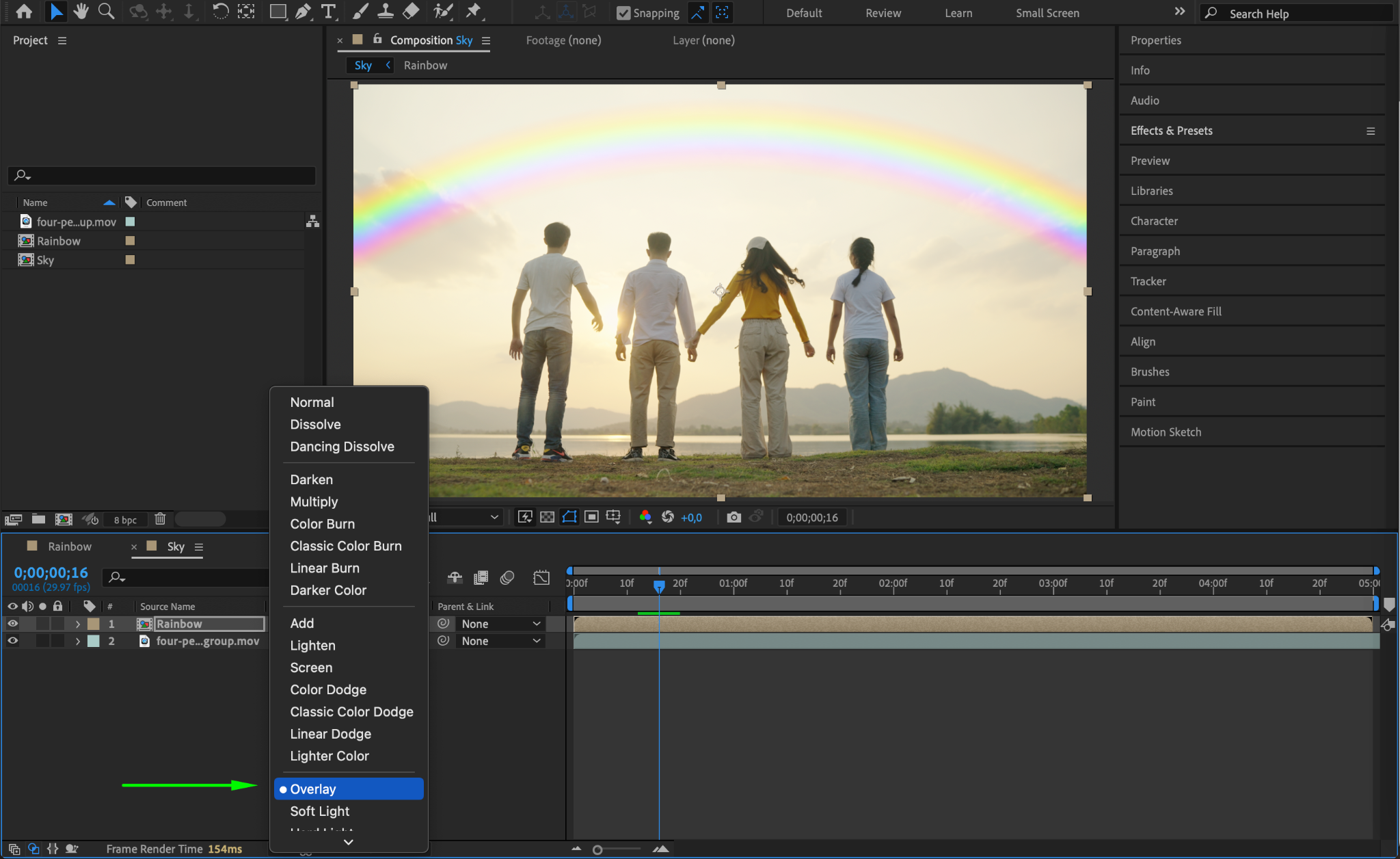This screenshot has height=859, width=1400.
Task: Toggle the Snapping checkbox
Action: 623,13
